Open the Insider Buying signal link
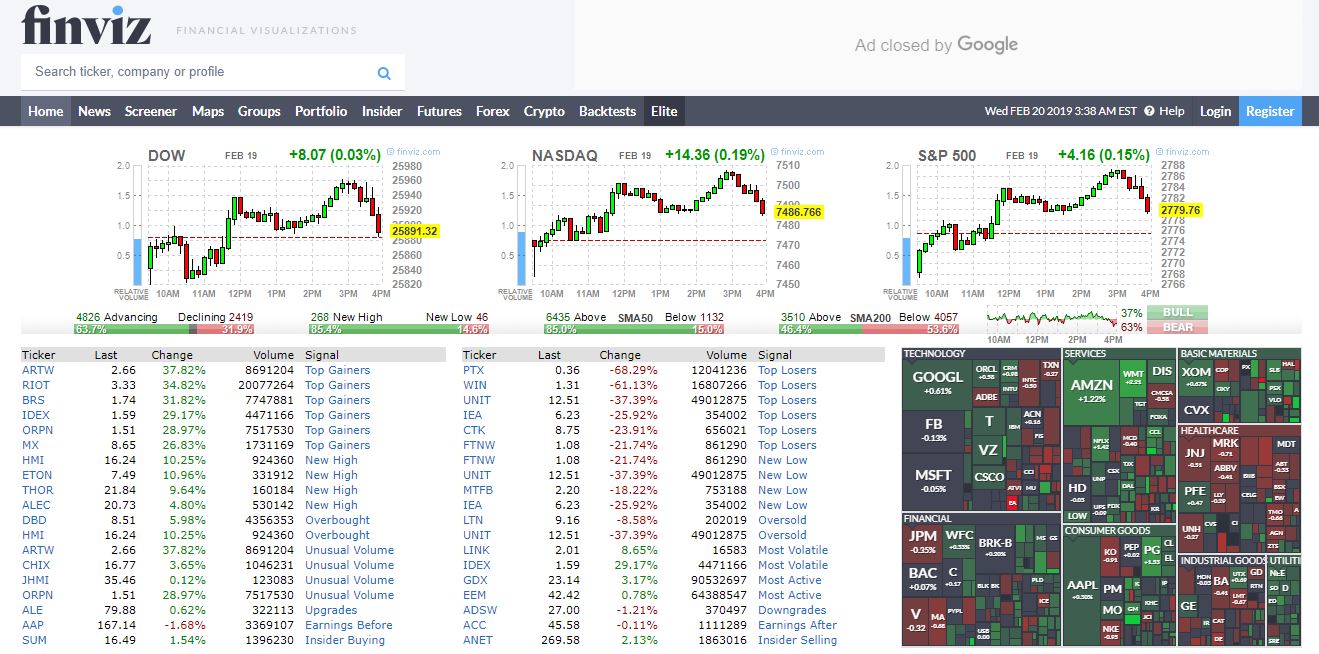 coord(345,640)
